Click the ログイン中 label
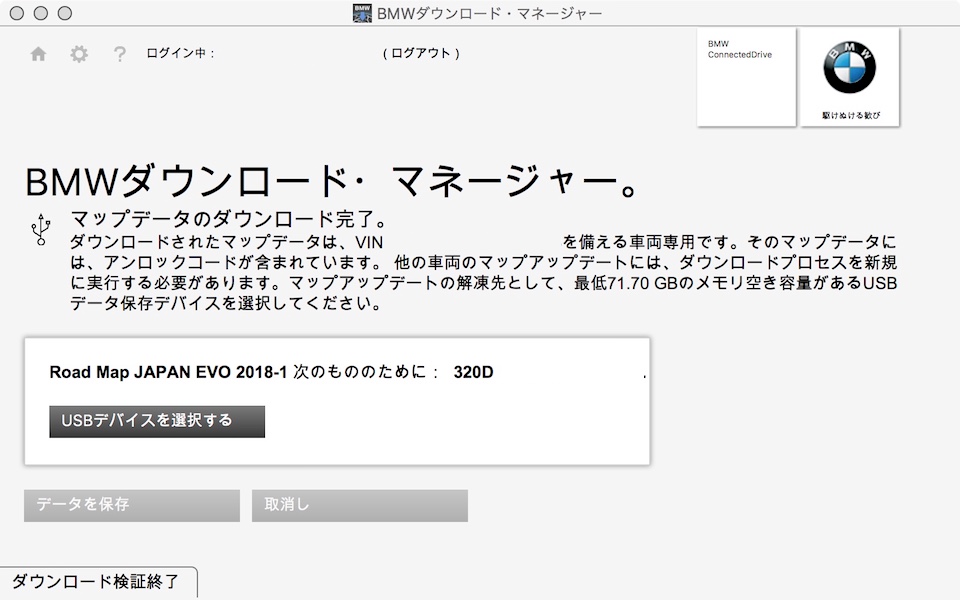The width and height of the screenshot is (960, 600). click(x=181, y=53)
